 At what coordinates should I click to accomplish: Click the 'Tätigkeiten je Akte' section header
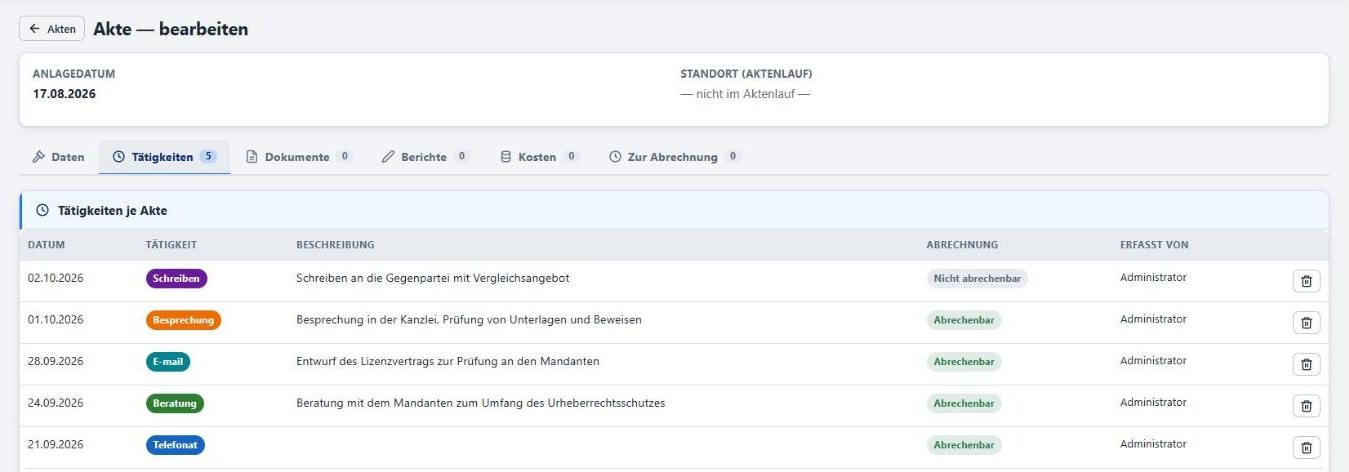(112, 211)
